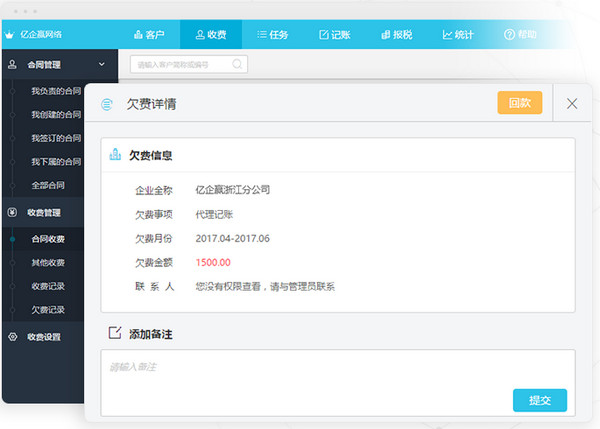Screen dimensions: 600x429
Task: Collapse the 收费管理 sidebar group
Action: pyautogui.click(x=44, y=213)
